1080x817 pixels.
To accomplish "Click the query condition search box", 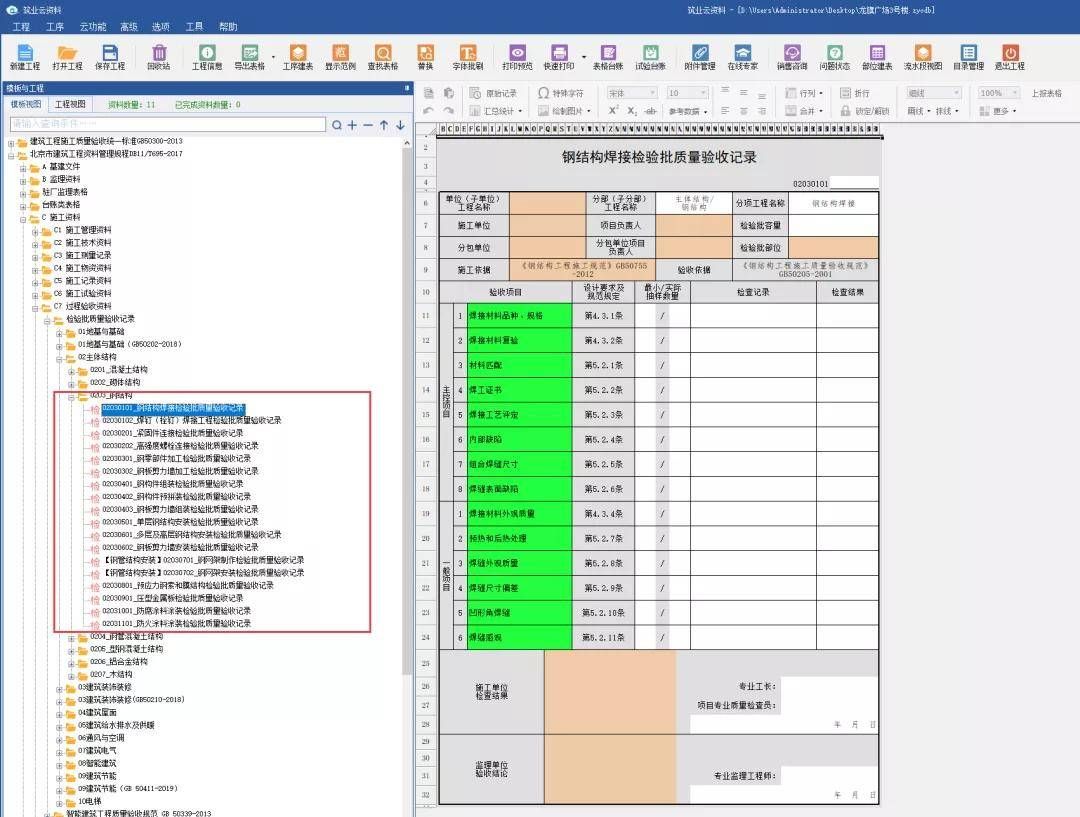I will click(x=167, y=124).
